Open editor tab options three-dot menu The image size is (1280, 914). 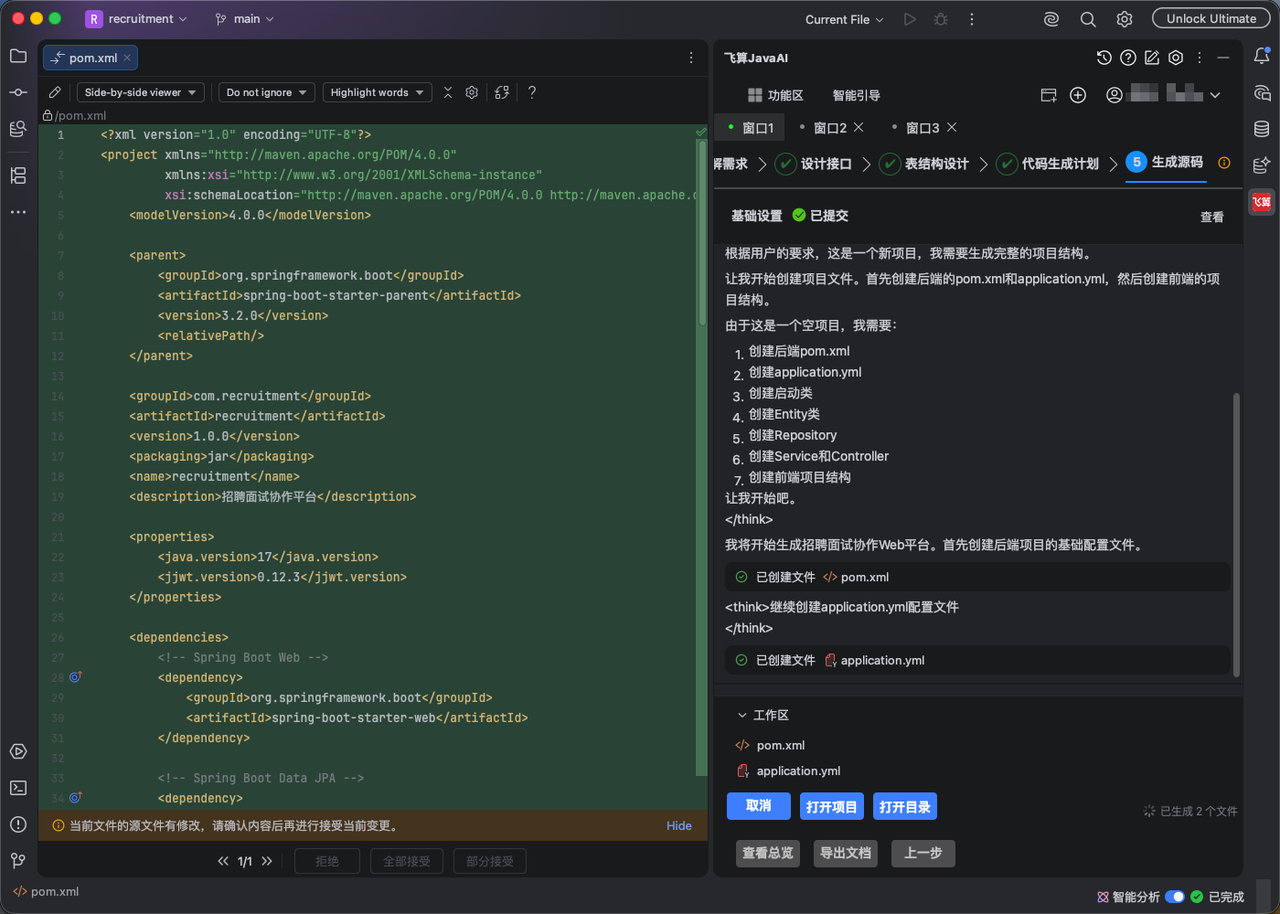pyautogui.click(x=691, y=58)
